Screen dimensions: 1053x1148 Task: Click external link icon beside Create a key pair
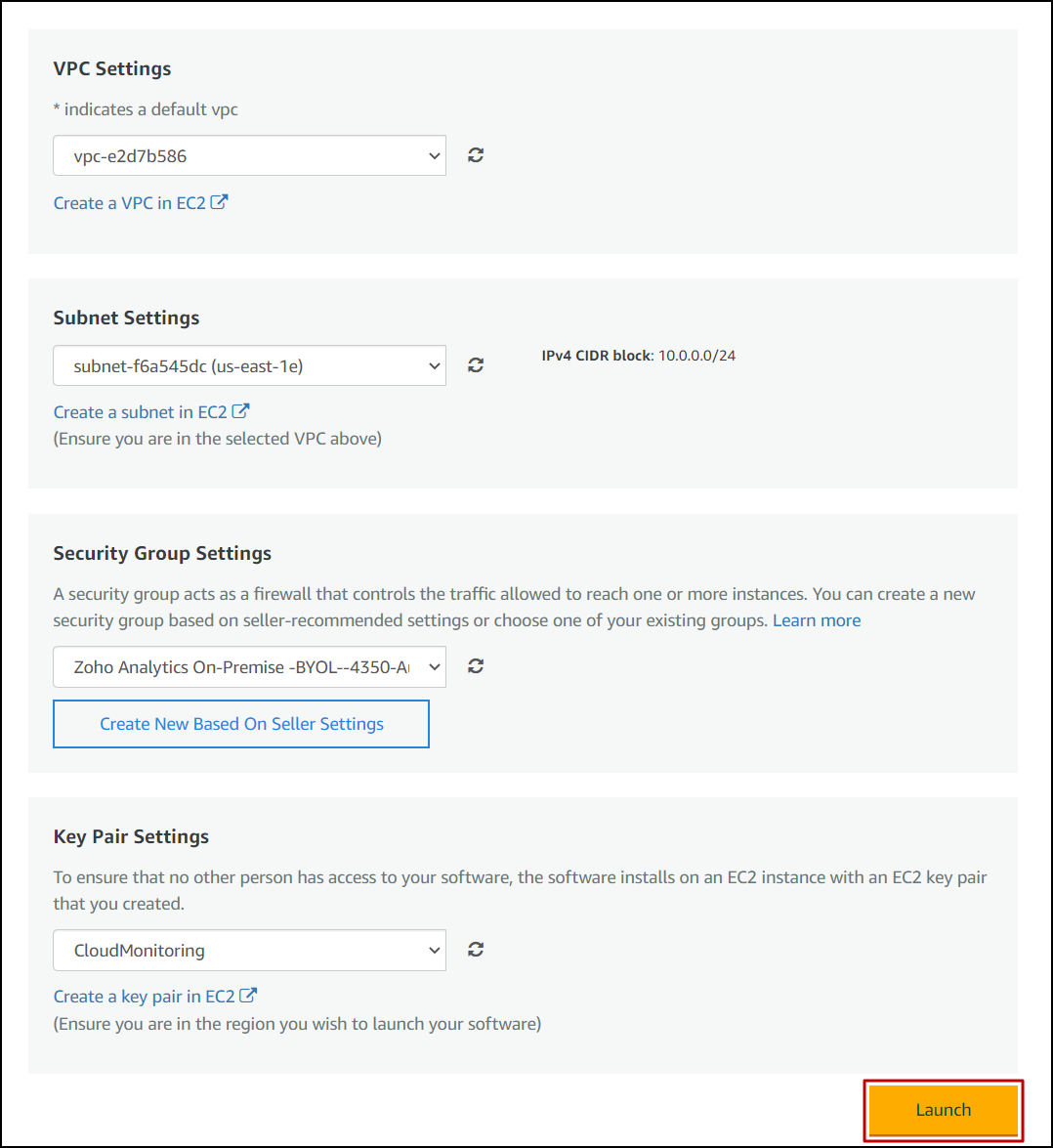point(248,996)
